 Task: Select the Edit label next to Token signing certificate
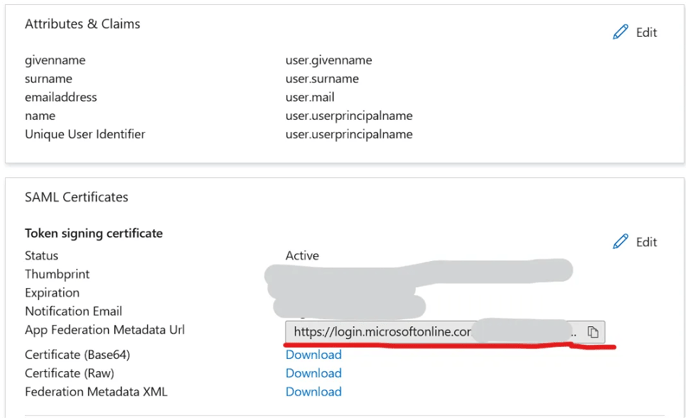coord(646,242)
